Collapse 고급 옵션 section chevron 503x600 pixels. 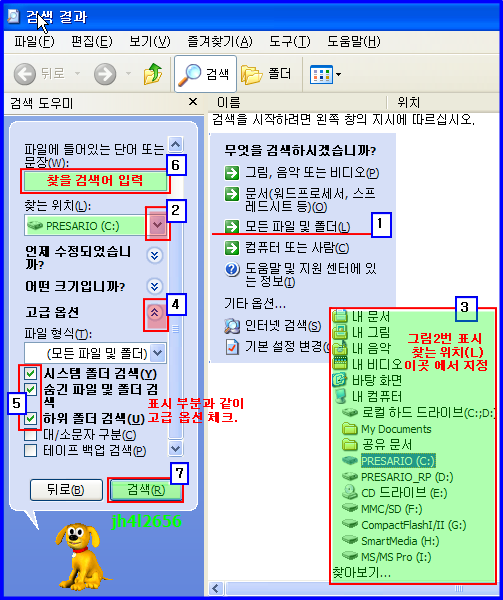point(155,313)
